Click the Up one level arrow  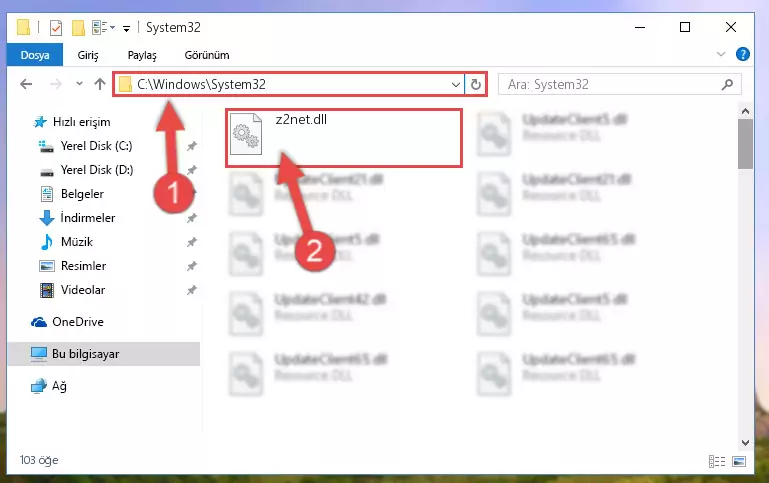coord(100,84)
